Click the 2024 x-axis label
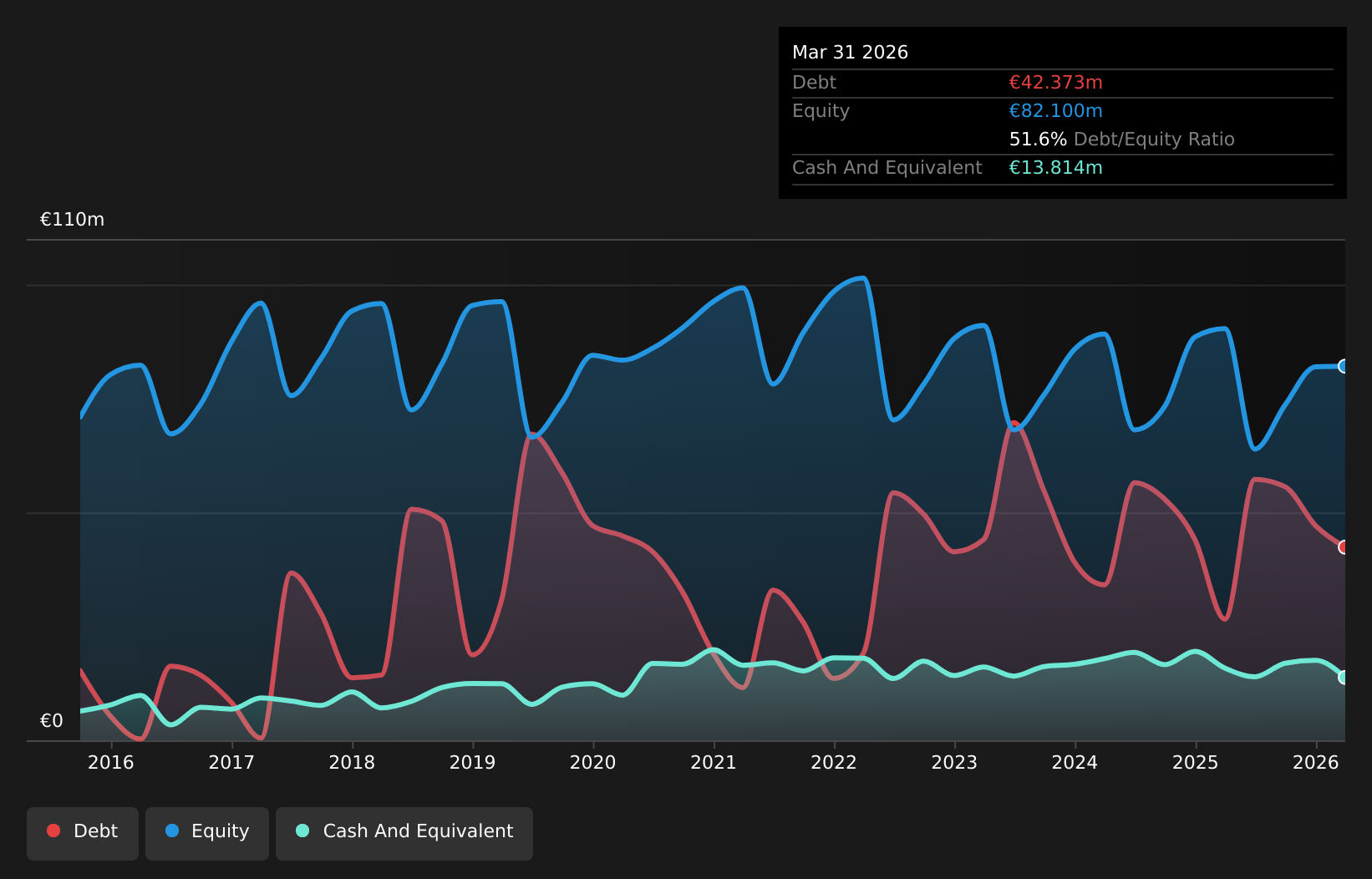Viewport: 1372px width, 879px height. click(1075, 762)
